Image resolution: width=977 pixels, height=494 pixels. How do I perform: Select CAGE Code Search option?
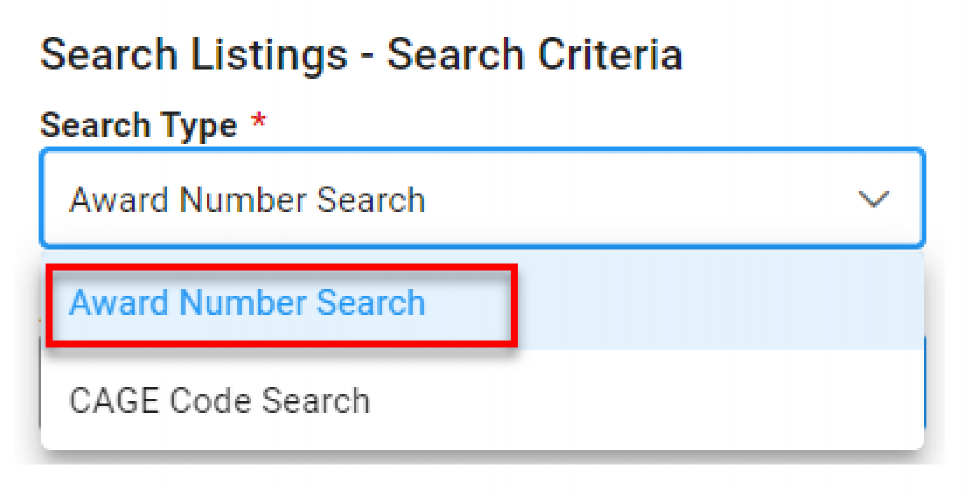[x=219, y=400]
